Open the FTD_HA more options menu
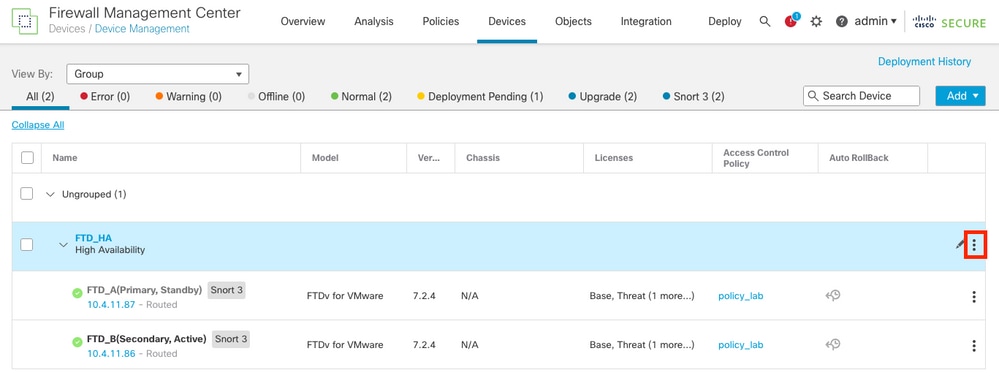The width and height of the screenshot is (999, 376). point(974,245)
